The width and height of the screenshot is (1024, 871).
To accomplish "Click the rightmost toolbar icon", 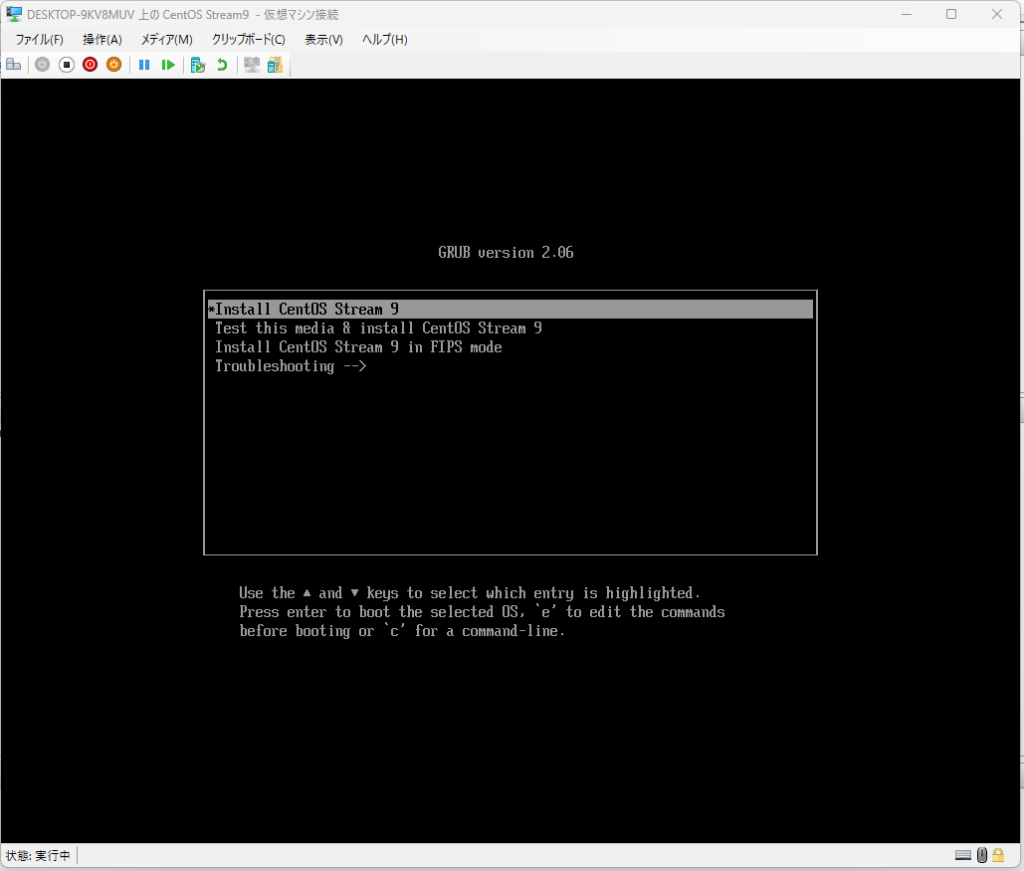I will [x=274, y=64].
